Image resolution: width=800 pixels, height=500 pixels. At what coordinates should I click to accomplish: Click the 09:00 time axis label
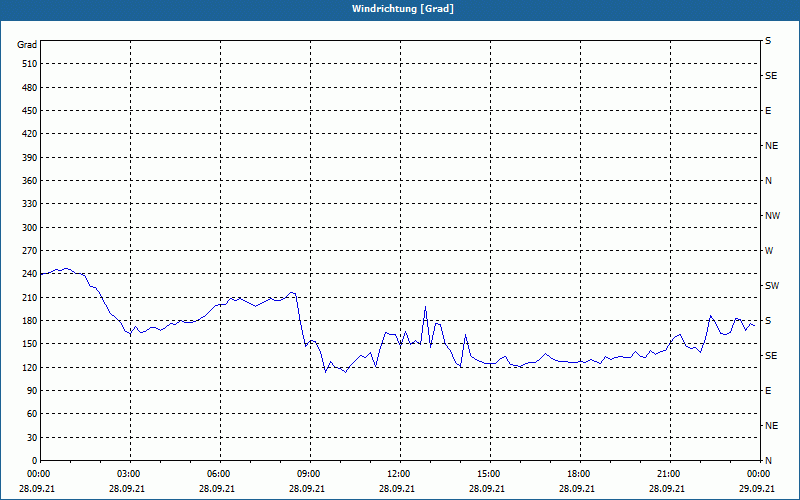(x=310, y=474)
